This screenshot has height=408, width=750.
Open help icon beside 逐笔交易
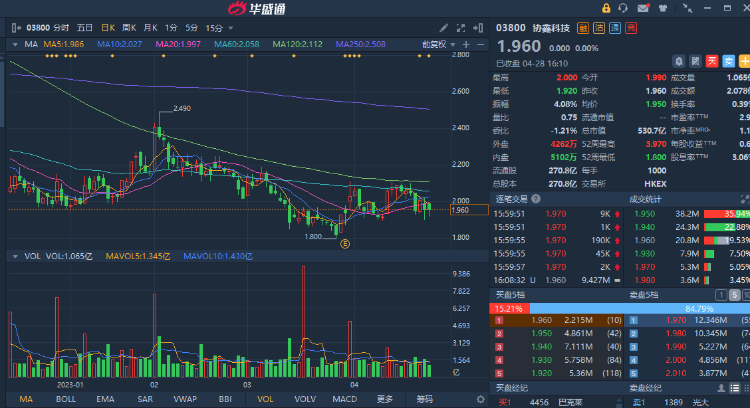click(x=536, y=198)
